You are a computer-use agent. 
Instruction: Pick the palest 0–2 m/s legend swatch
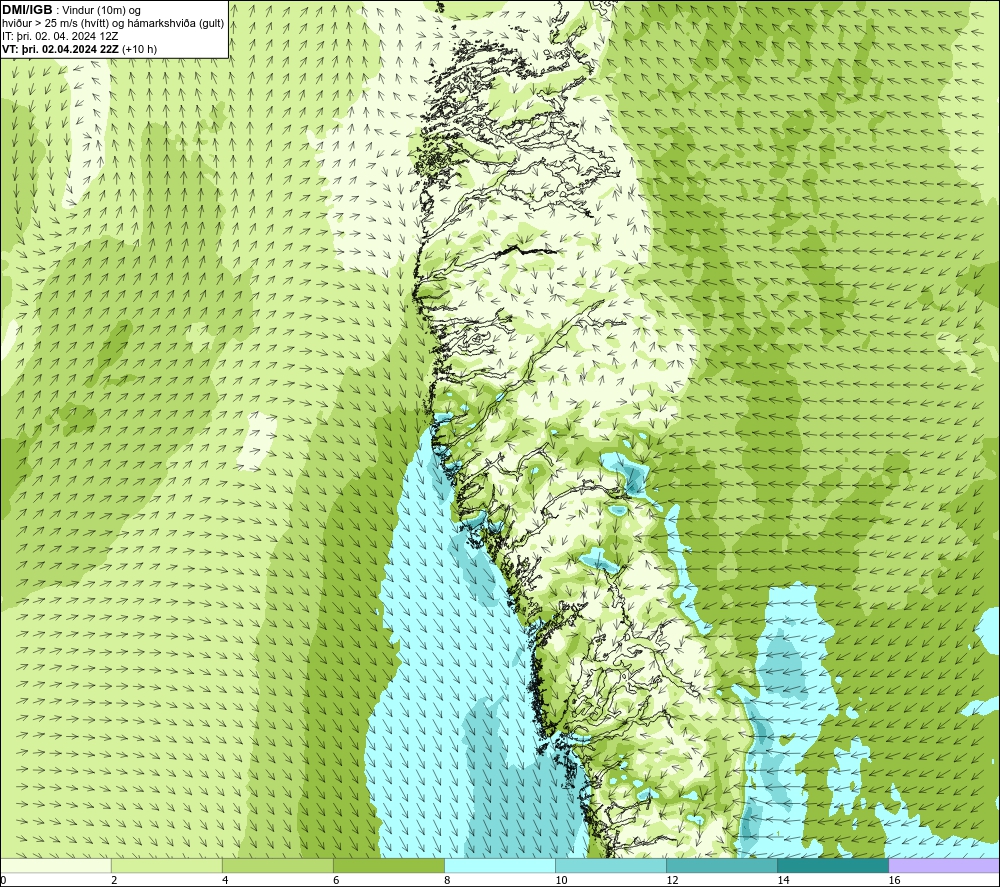[55, 865]
